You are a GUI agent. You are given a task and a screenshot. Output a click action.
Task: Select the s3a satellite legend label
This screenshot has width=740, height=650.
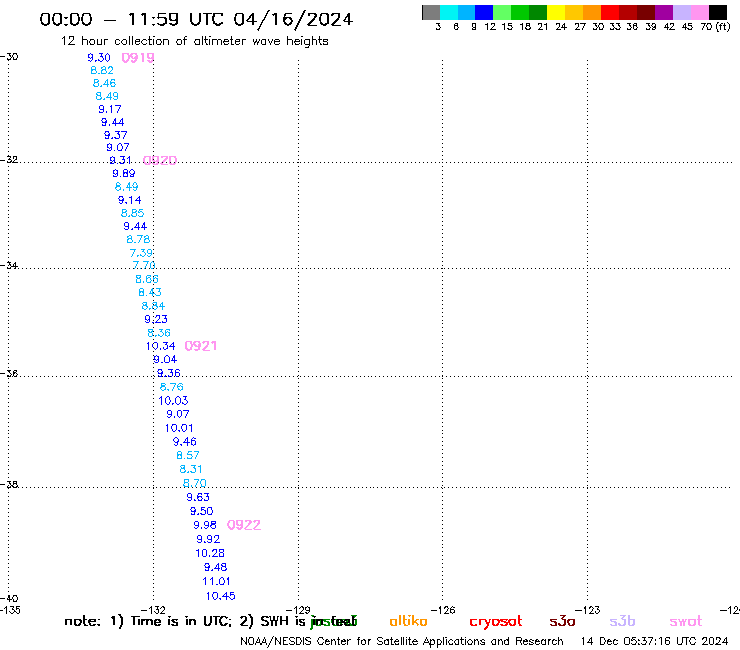562,621
